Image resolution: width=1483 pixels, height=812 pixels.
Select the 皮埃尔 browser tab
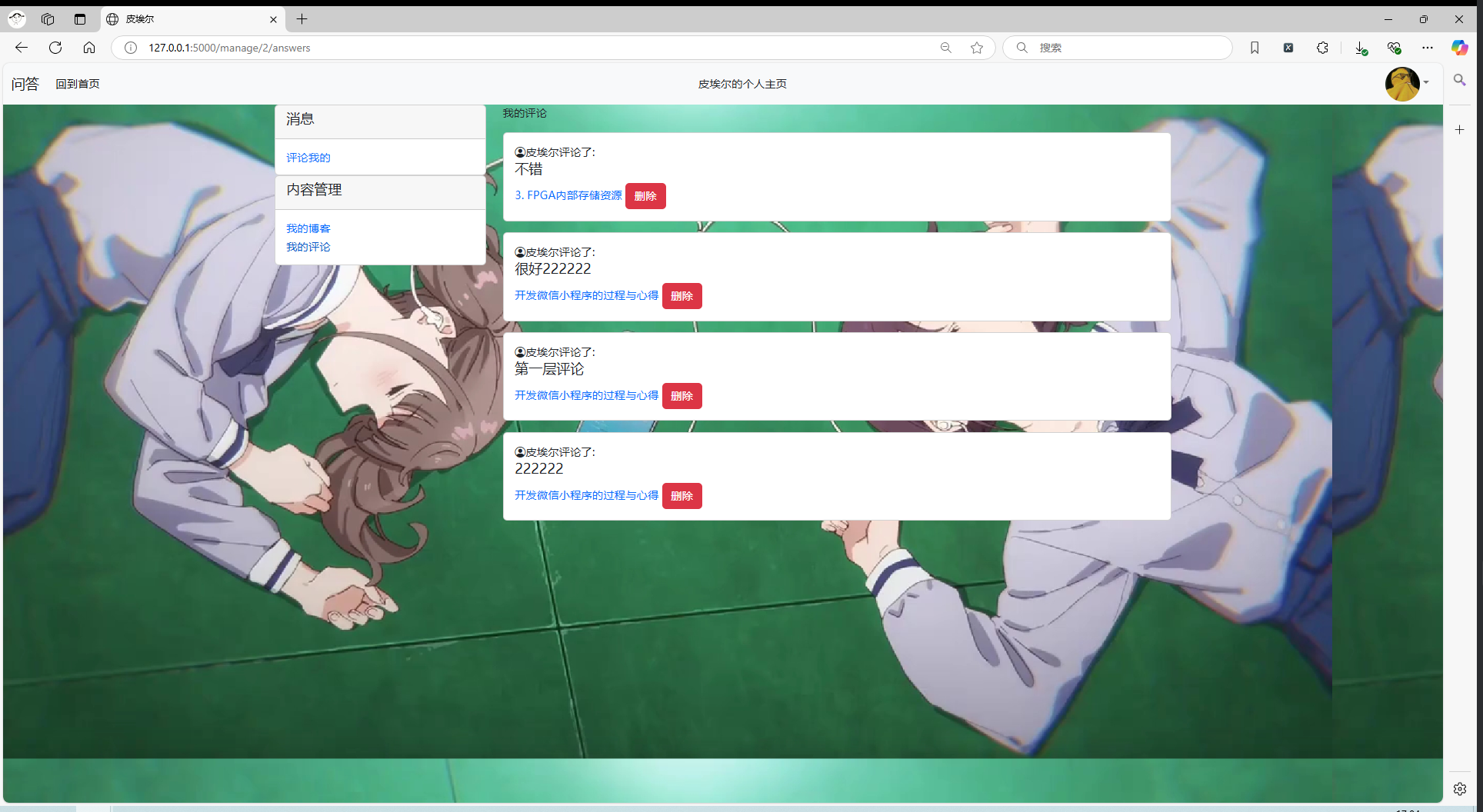[192, 19]
